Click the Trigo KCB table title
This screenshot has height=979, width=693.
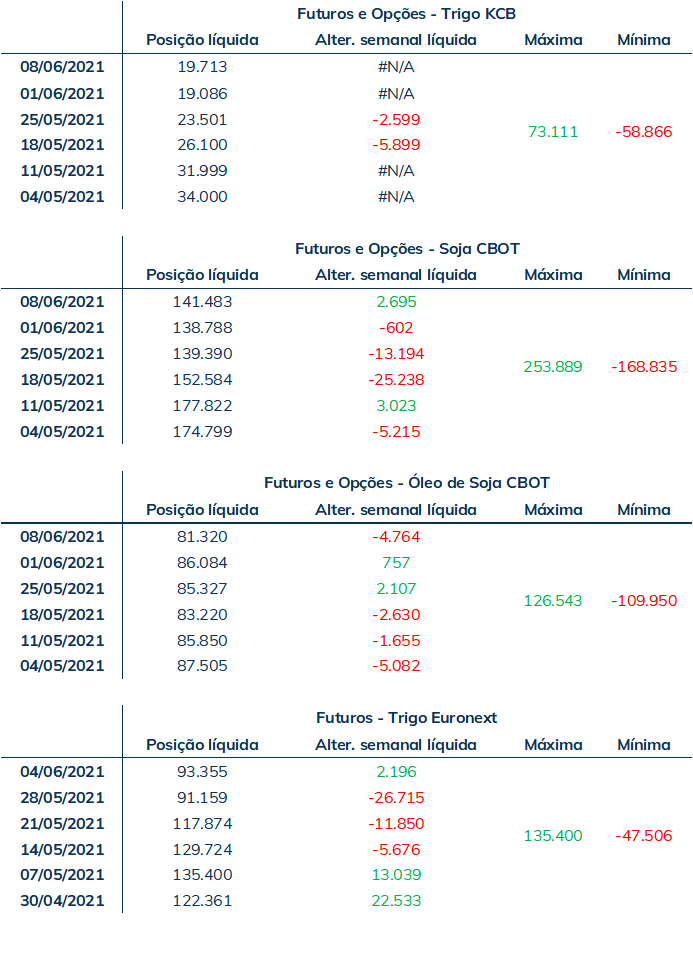(406, 14)
